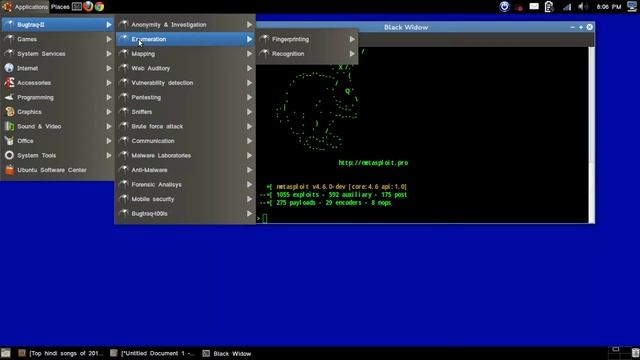Open the Recognition submenu
640x360 pixels.
click(307, 54)
